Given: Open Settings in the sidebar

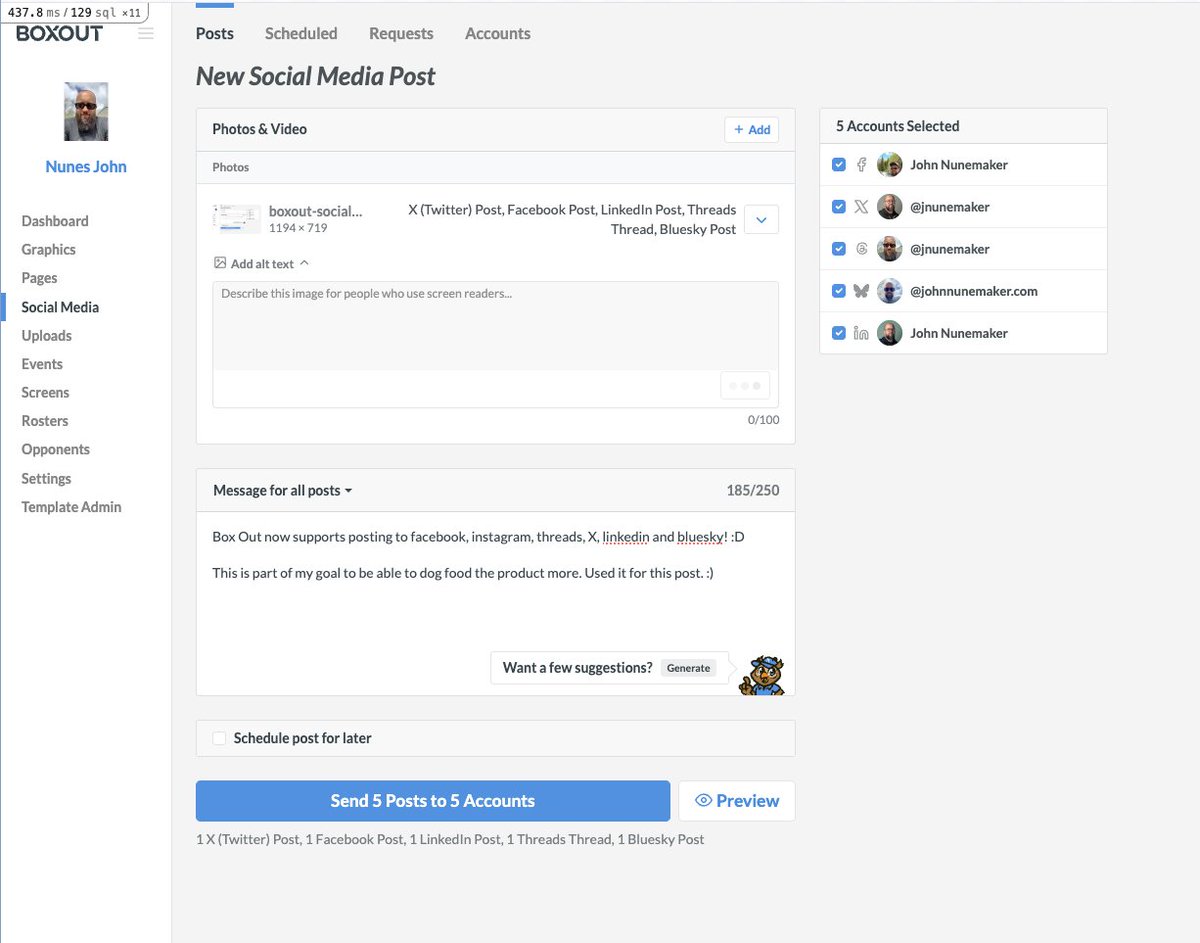Looking at the screenshot, I should (47, 479).
